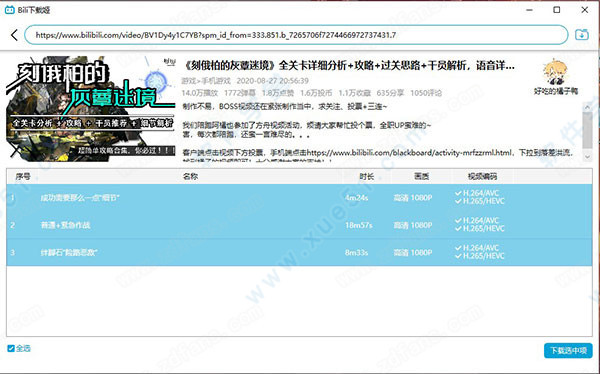This screenshot has width=600, height=374.
Task: Click the 时长 column header
Action: coord(366,176)
